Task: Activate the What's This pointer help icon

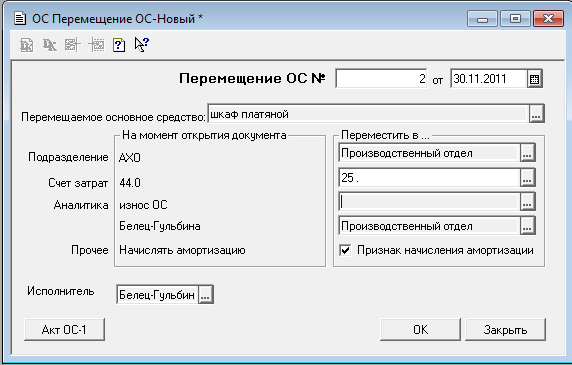Action: click(142, 44)
